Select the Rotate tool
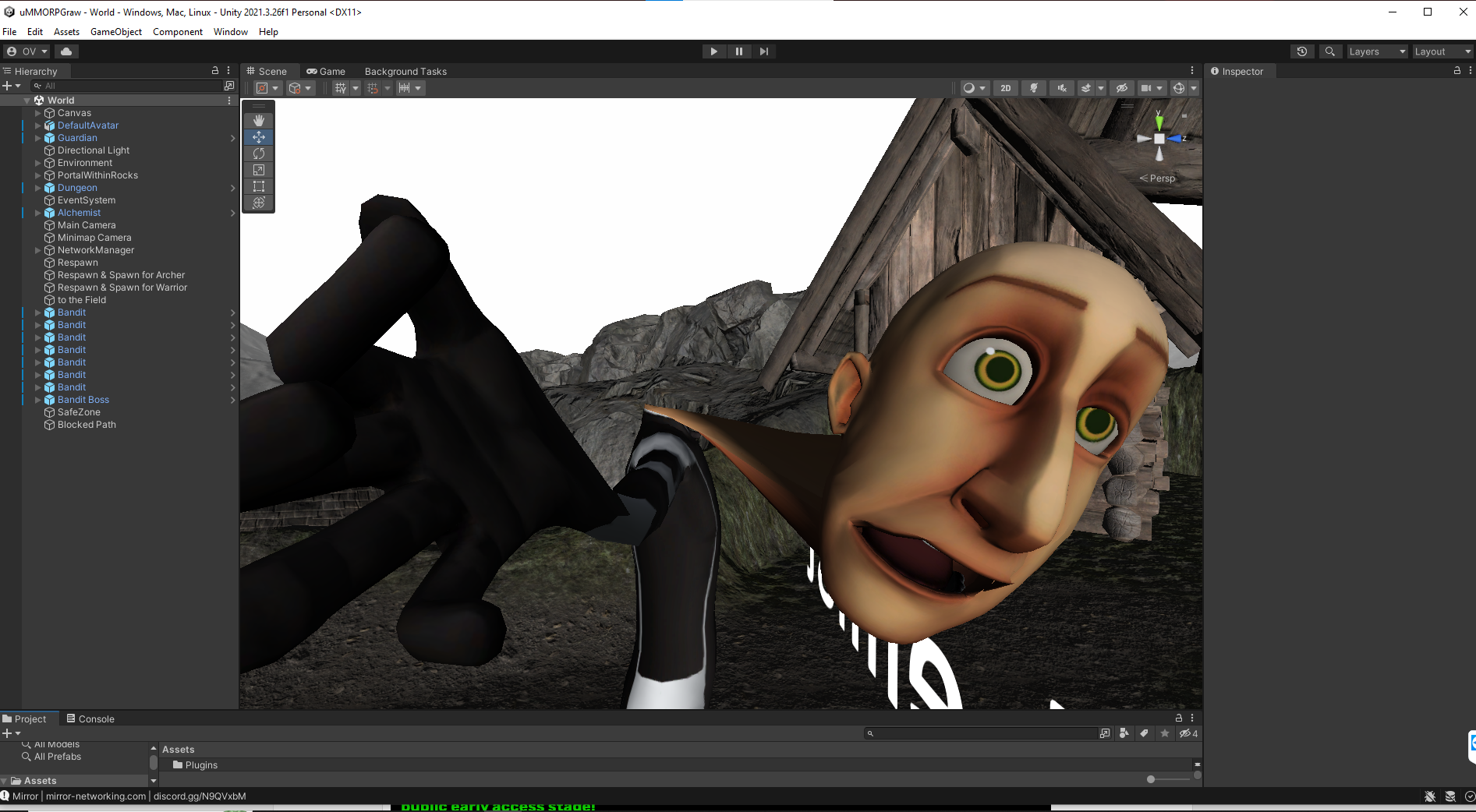 [x=259, y=154]
